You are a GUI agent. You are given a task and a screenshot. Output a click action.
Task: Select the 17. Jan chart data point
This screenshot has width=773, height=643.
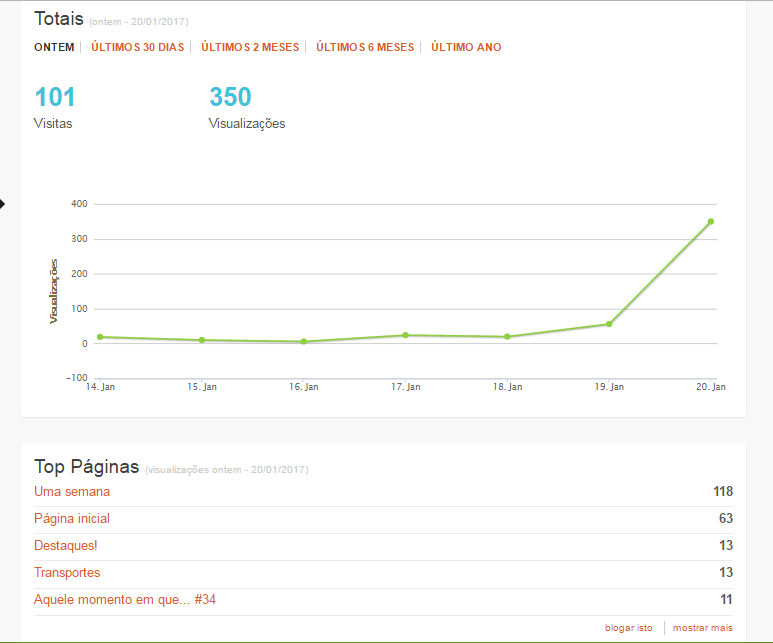[405, 335]
